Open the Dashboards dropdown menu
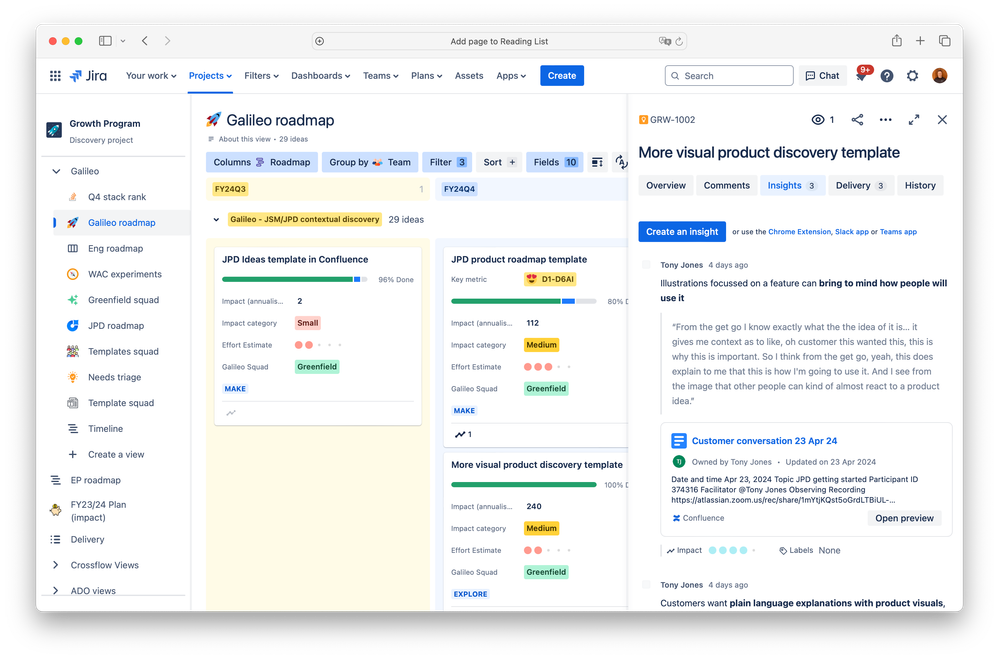The height and width of the screenshot is (659, 999). click(x=320, y=76)
